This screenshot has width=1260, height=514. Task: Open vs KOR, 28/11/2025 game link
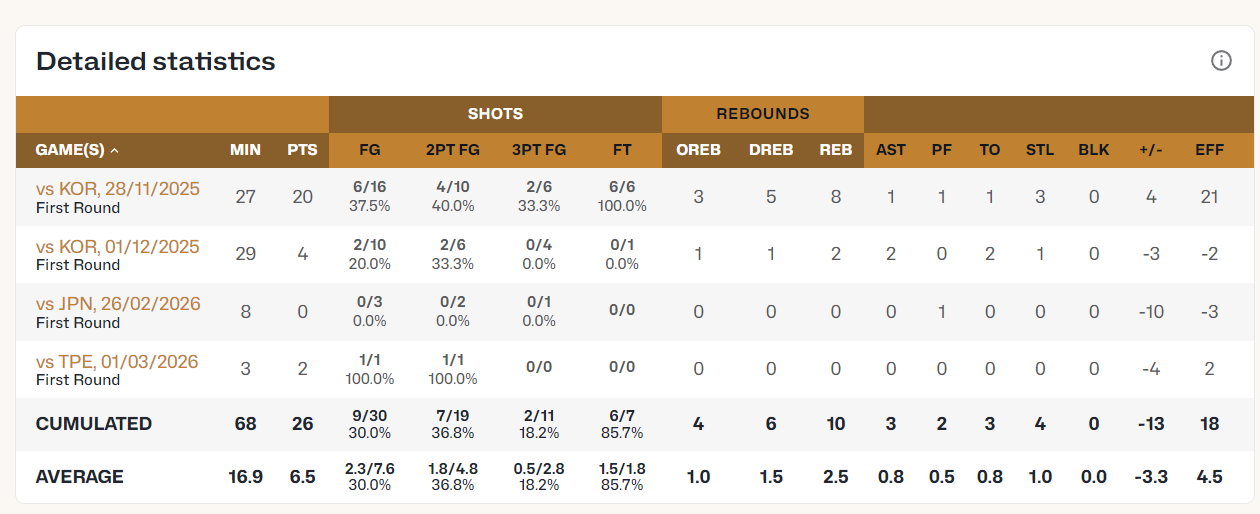coord(118,188)
